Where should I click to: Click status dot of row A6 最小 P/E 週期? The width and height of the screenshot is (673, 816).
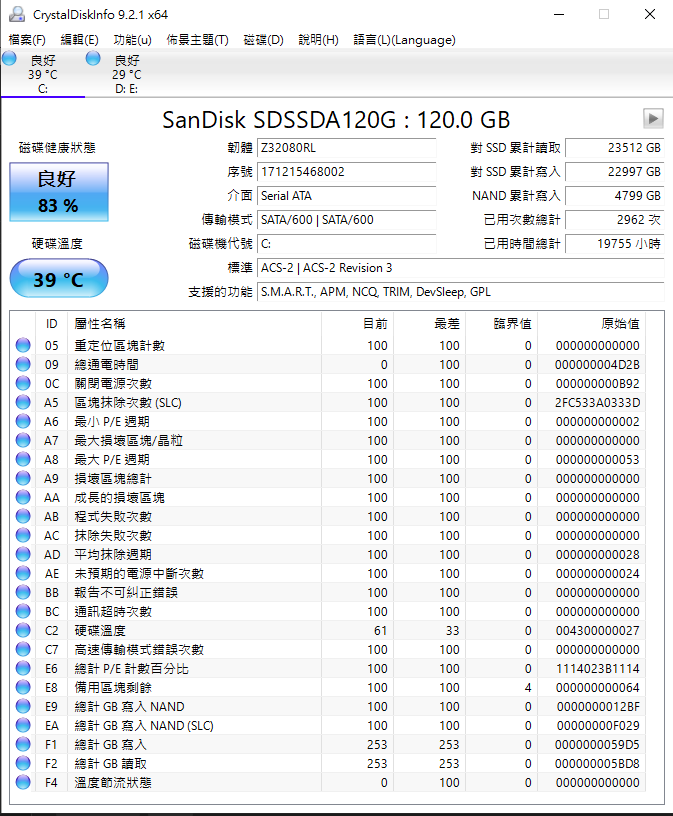(23, 420)
